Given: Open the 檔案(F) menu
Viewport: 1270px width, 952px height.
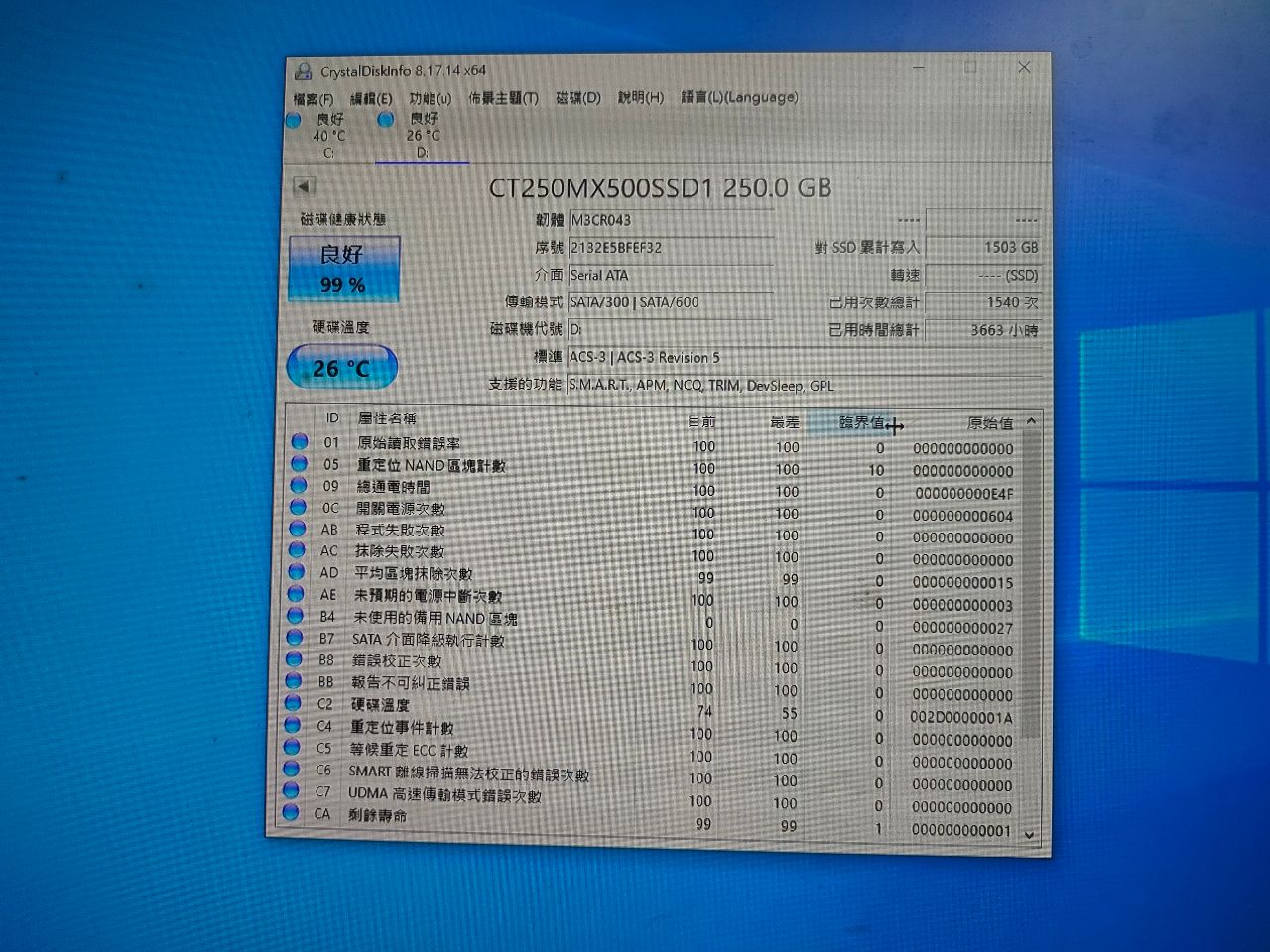Looking at the screenshot, I should click(x=314, y=99).
